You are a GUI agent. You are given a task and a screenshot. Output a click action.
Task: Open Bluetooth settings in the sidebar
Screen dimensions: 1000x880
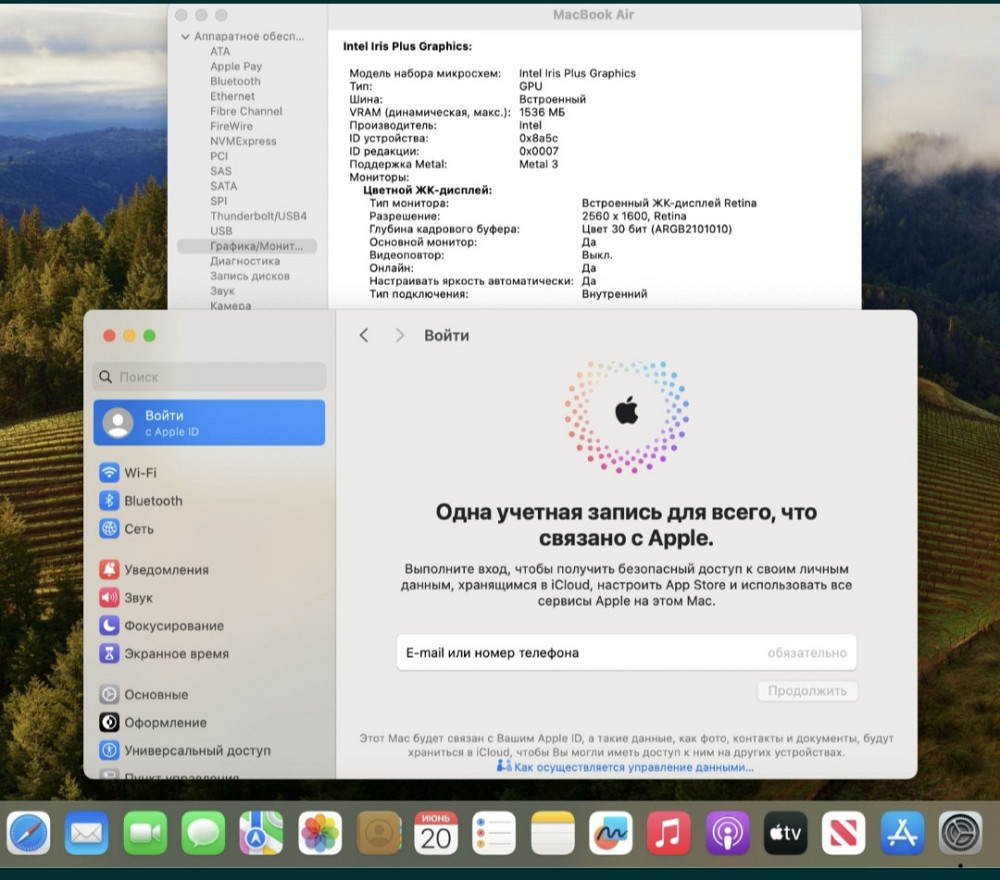pos(154,500)
